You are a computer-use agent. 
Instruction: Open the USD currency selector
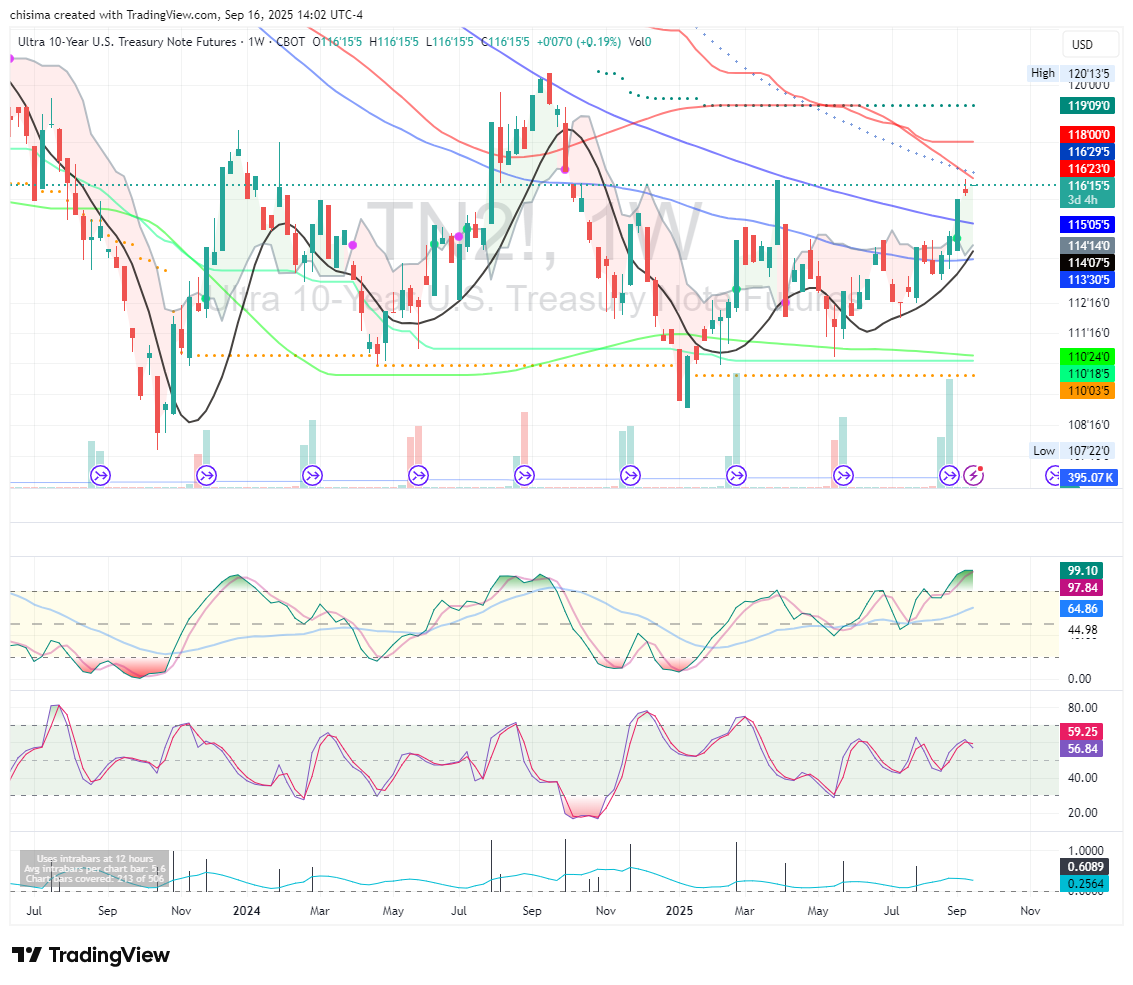tap(1083, 45)
